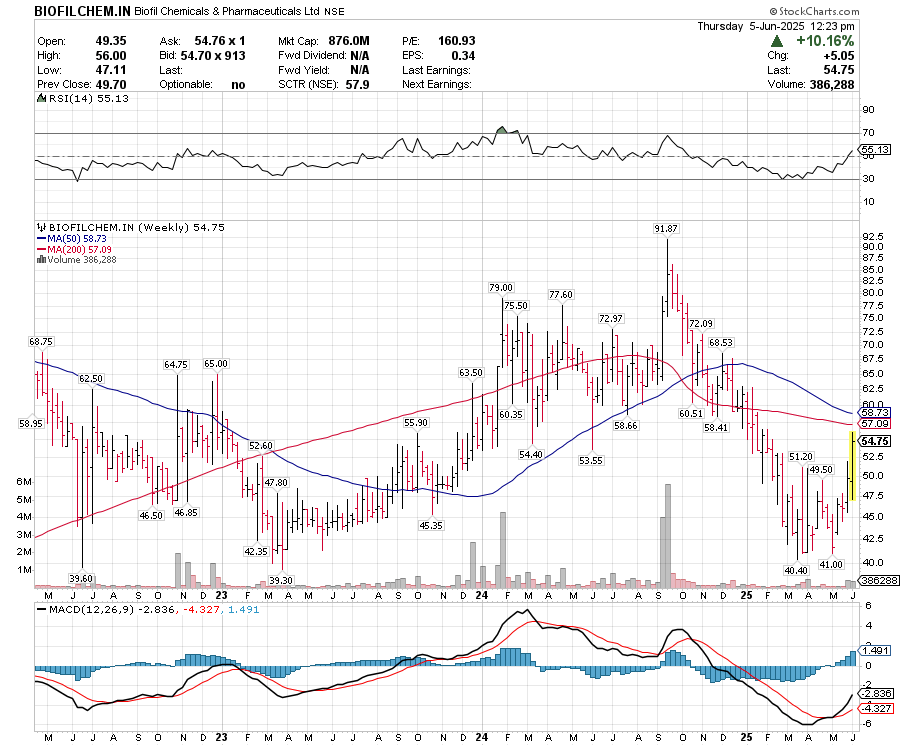Click the Optionable value no
This screenshot has height=746, width=900.
click(x=238, y=84)
